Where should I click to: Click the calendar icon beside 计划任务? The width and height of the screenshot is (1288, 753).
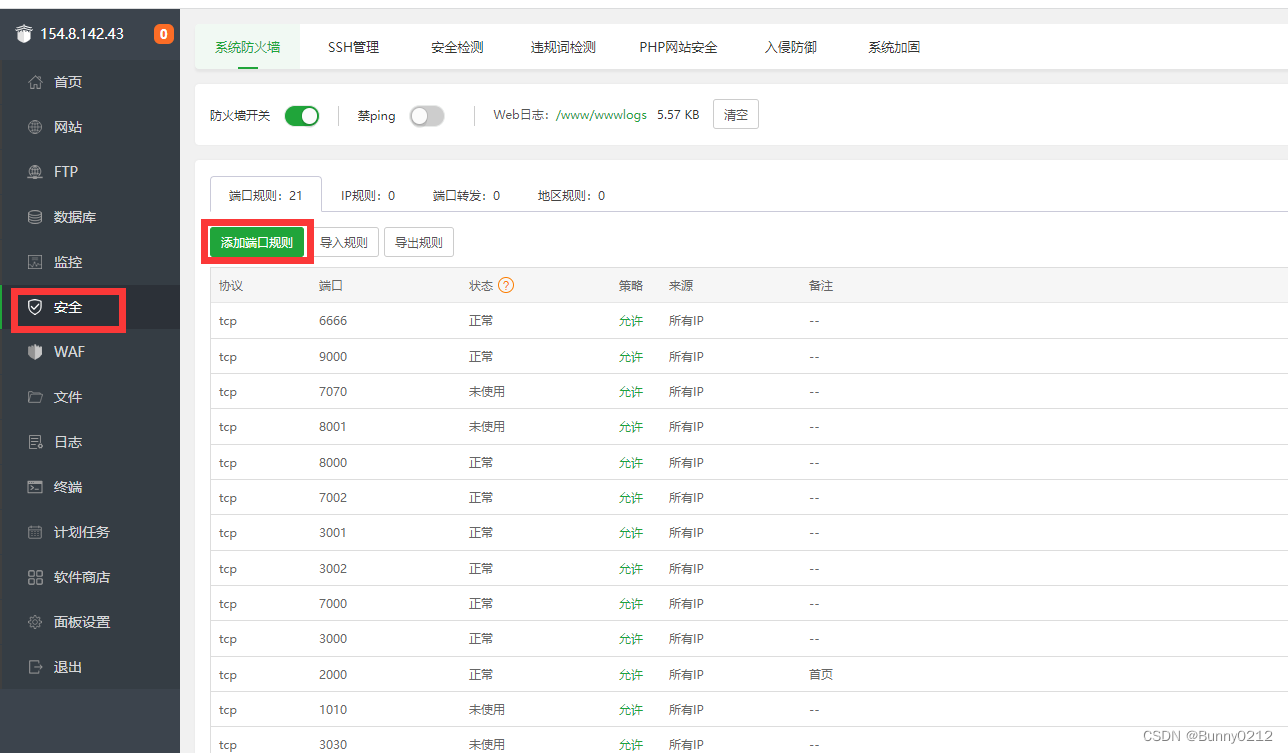[x=35, y=532]
